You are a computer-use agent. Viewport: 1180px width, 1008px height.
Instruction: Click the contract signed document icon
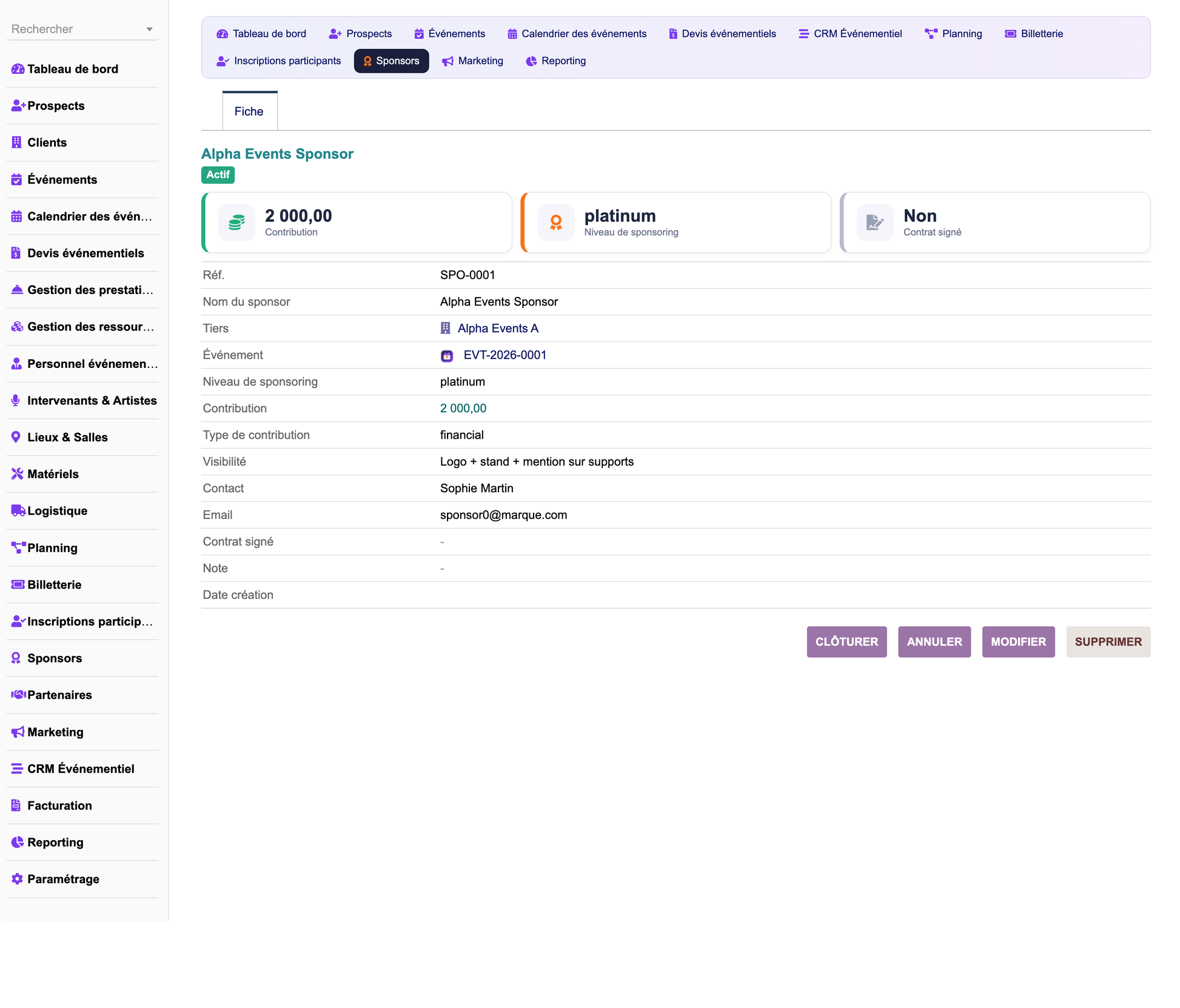point(874,222)
